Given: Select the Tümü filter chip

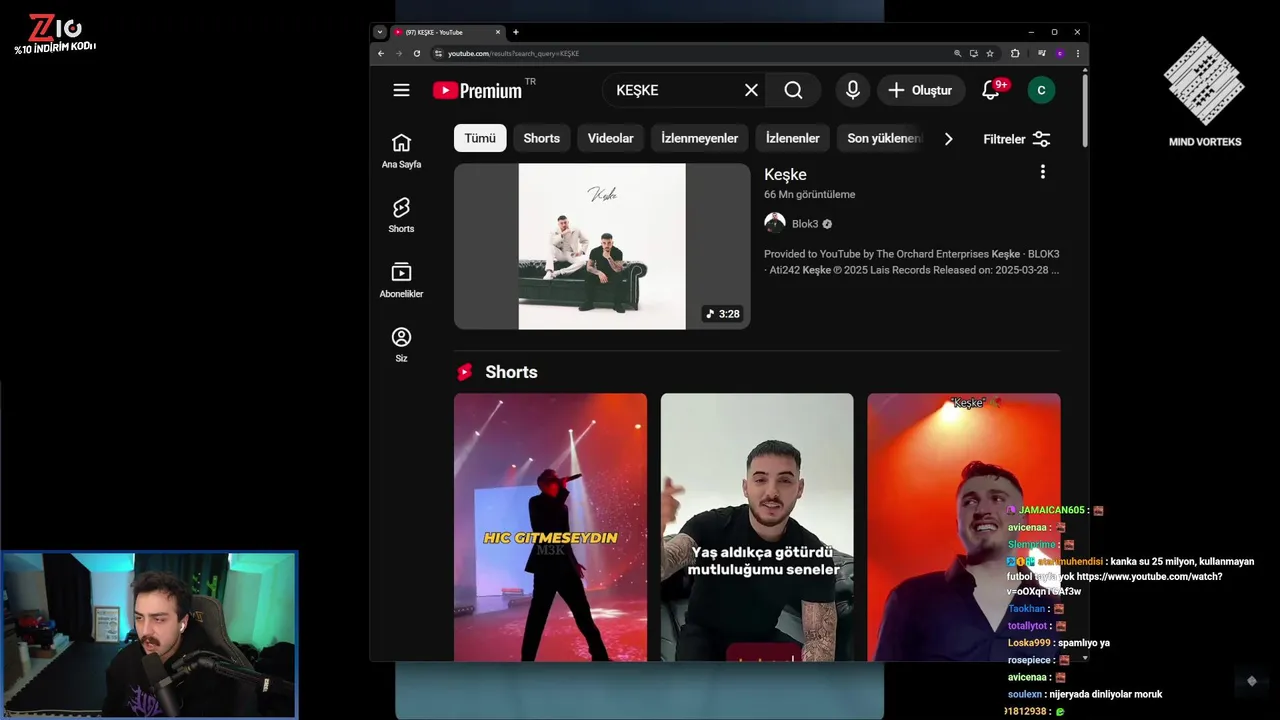Looking at the screenshot, I should coord(480,138).
